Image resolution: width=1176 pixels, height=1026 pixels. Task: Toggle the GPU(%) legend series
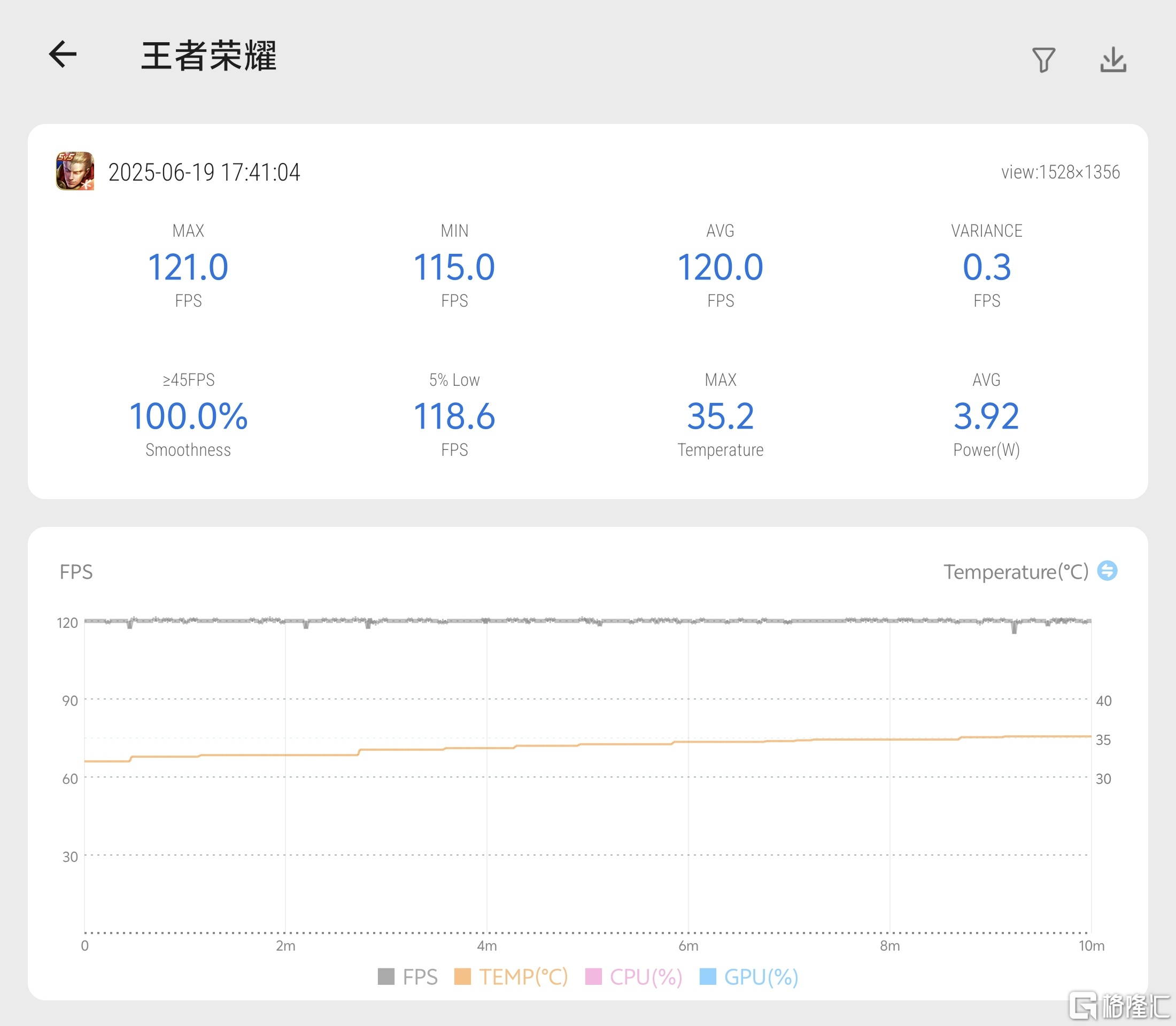(749, 977)
